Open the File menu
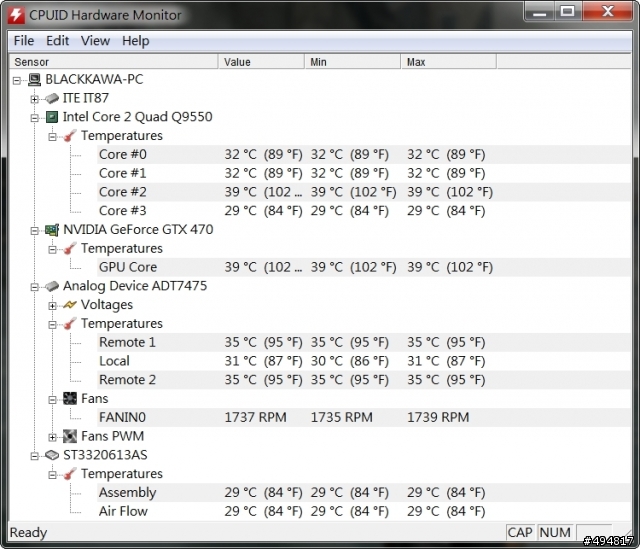Image resolution: width=640 pixels, height=549 pixels. point(24,41)
